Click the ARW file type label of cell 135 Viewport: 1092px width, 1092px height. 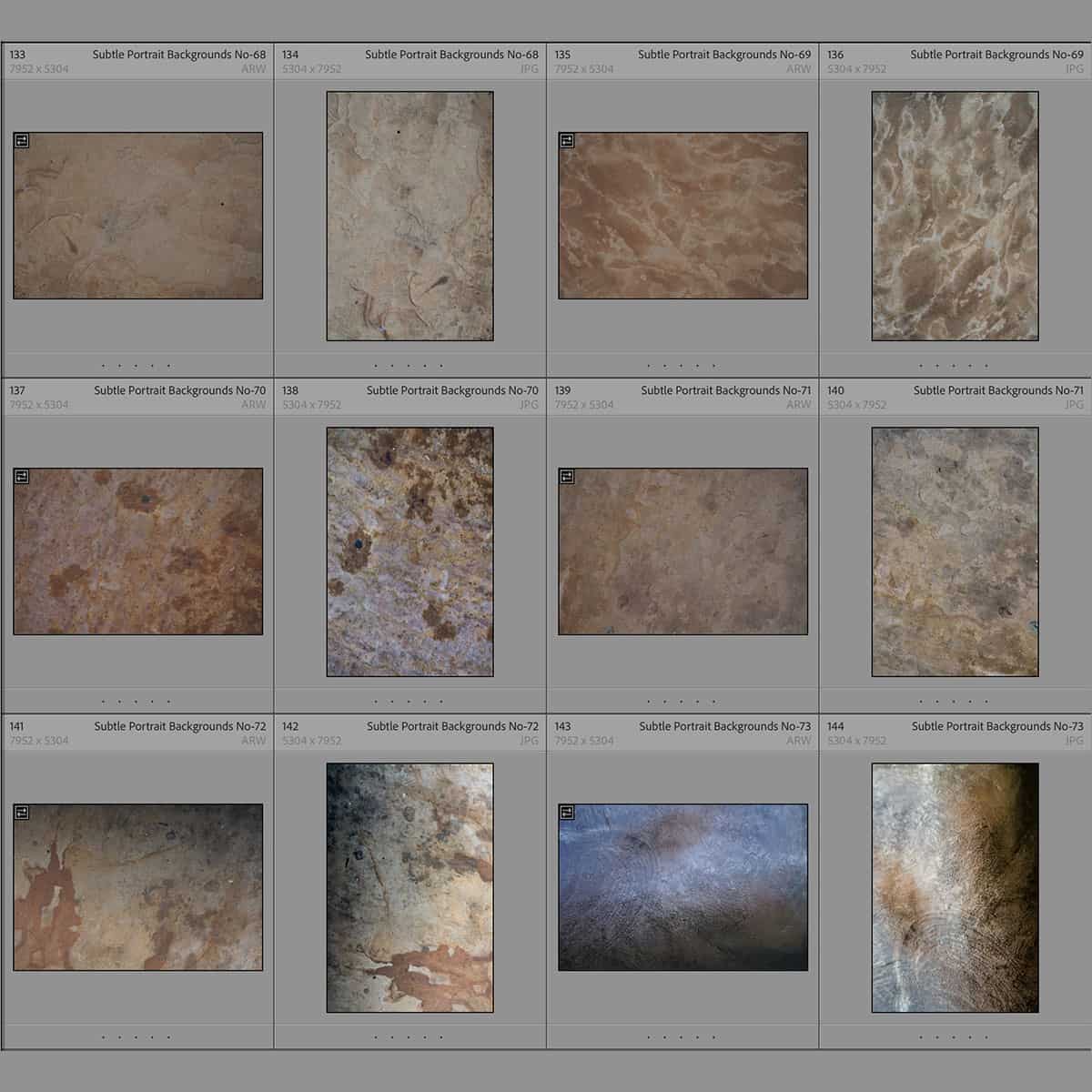(799, 69)
